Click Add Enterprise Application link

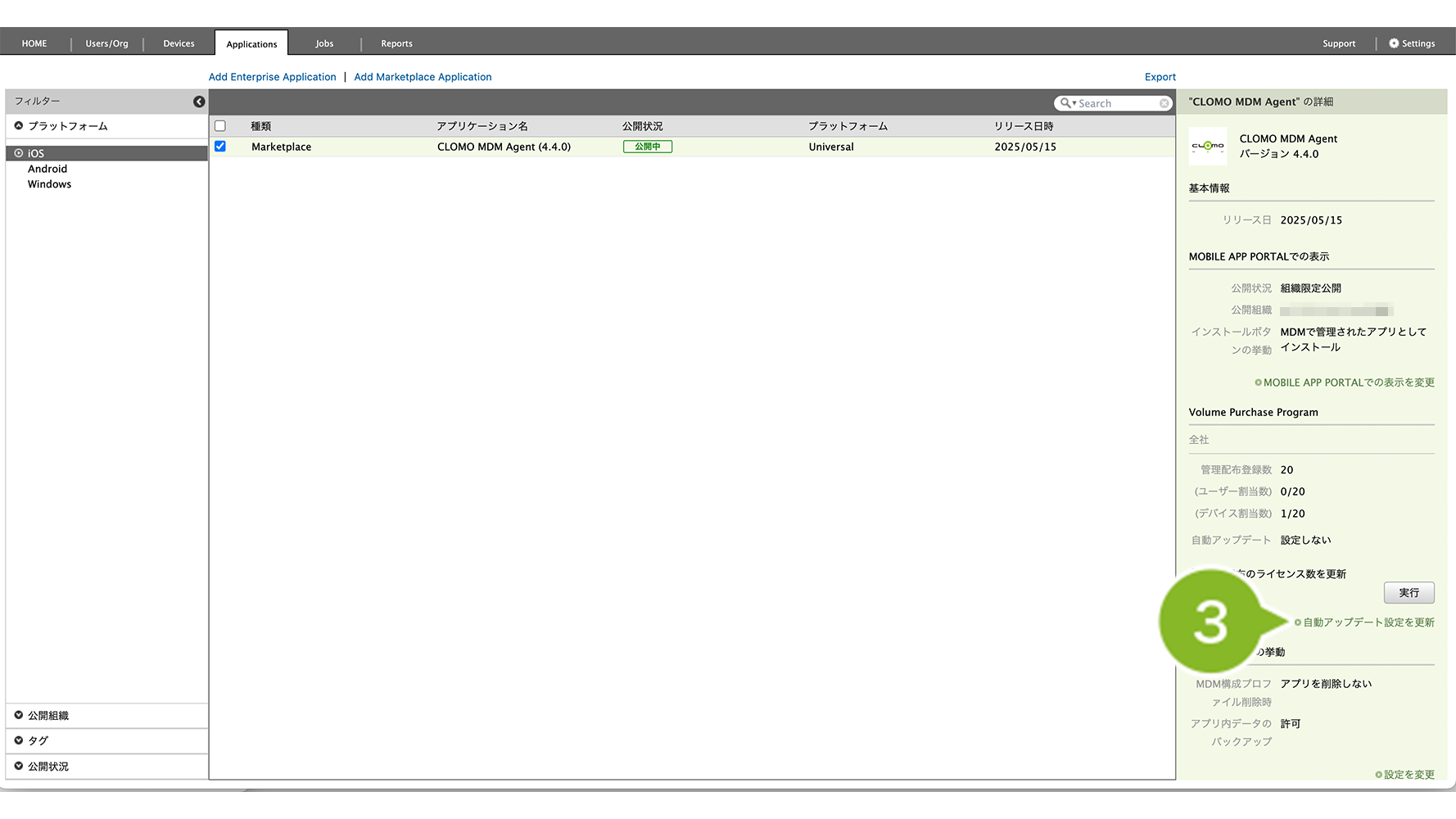pyautogui.click(x=272, y=77)
